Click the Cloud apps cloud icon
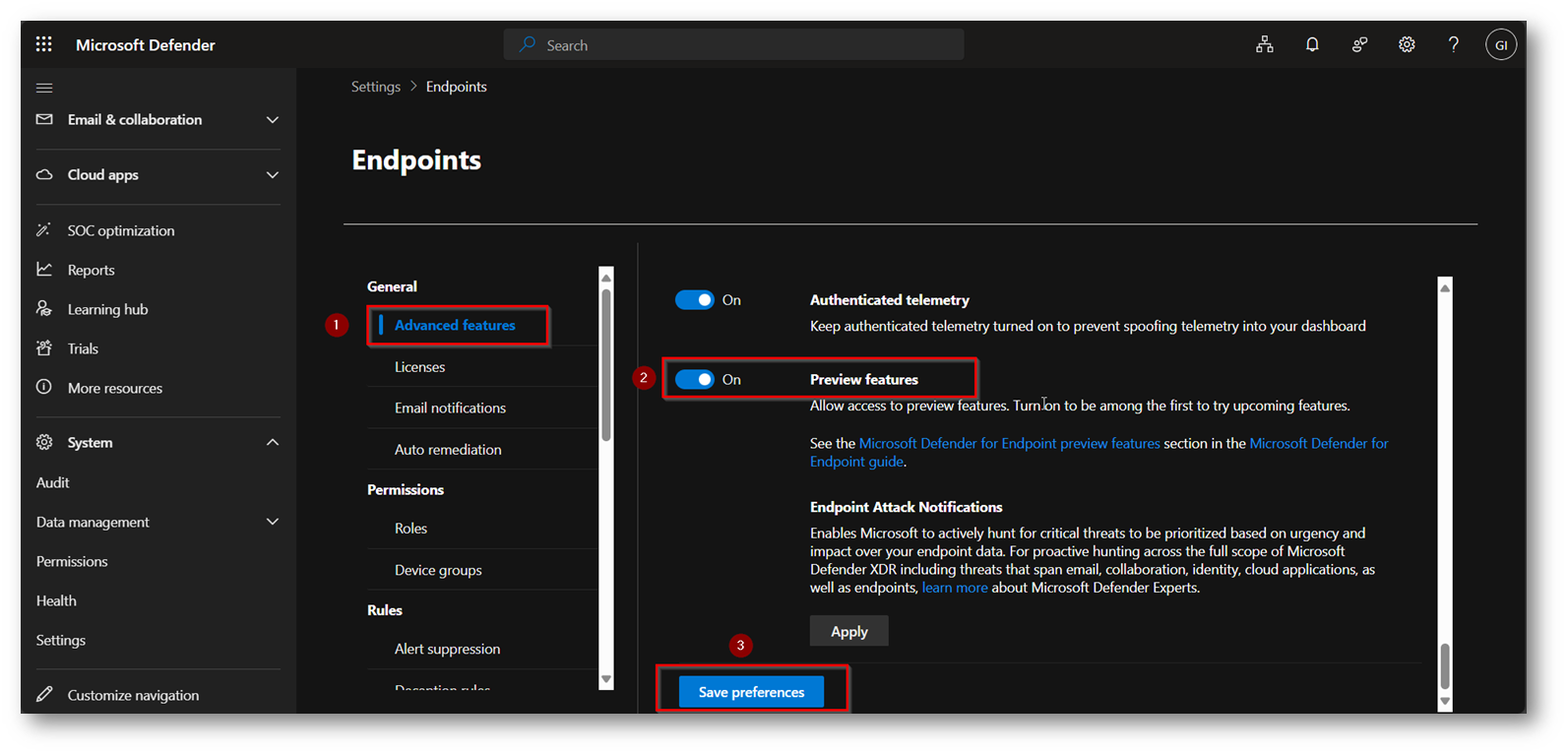 tap(44, 174)
